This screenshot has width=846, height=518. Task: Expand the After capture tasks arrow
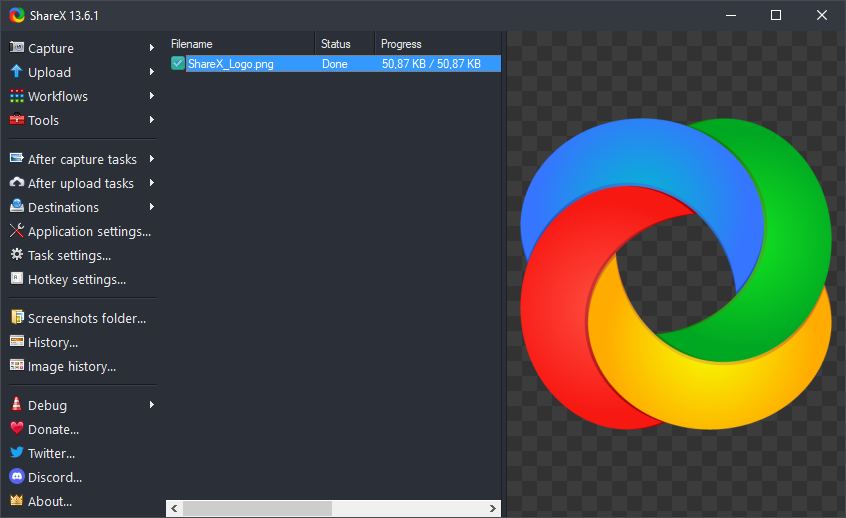tap(152, 159)
